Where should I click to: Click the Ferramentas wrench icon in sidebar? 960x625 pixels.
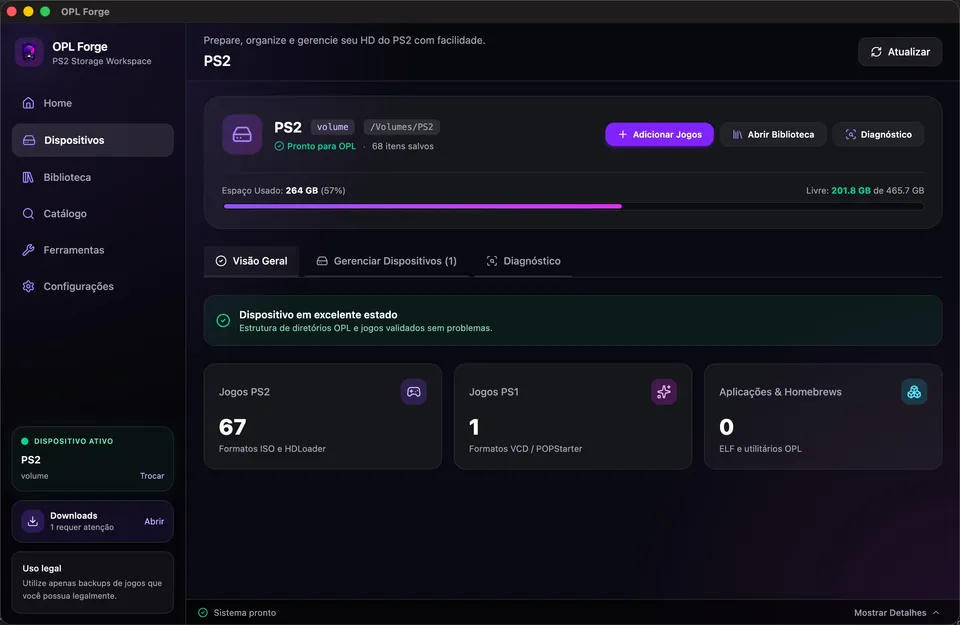pyautogui.click(x=28, y=250)
